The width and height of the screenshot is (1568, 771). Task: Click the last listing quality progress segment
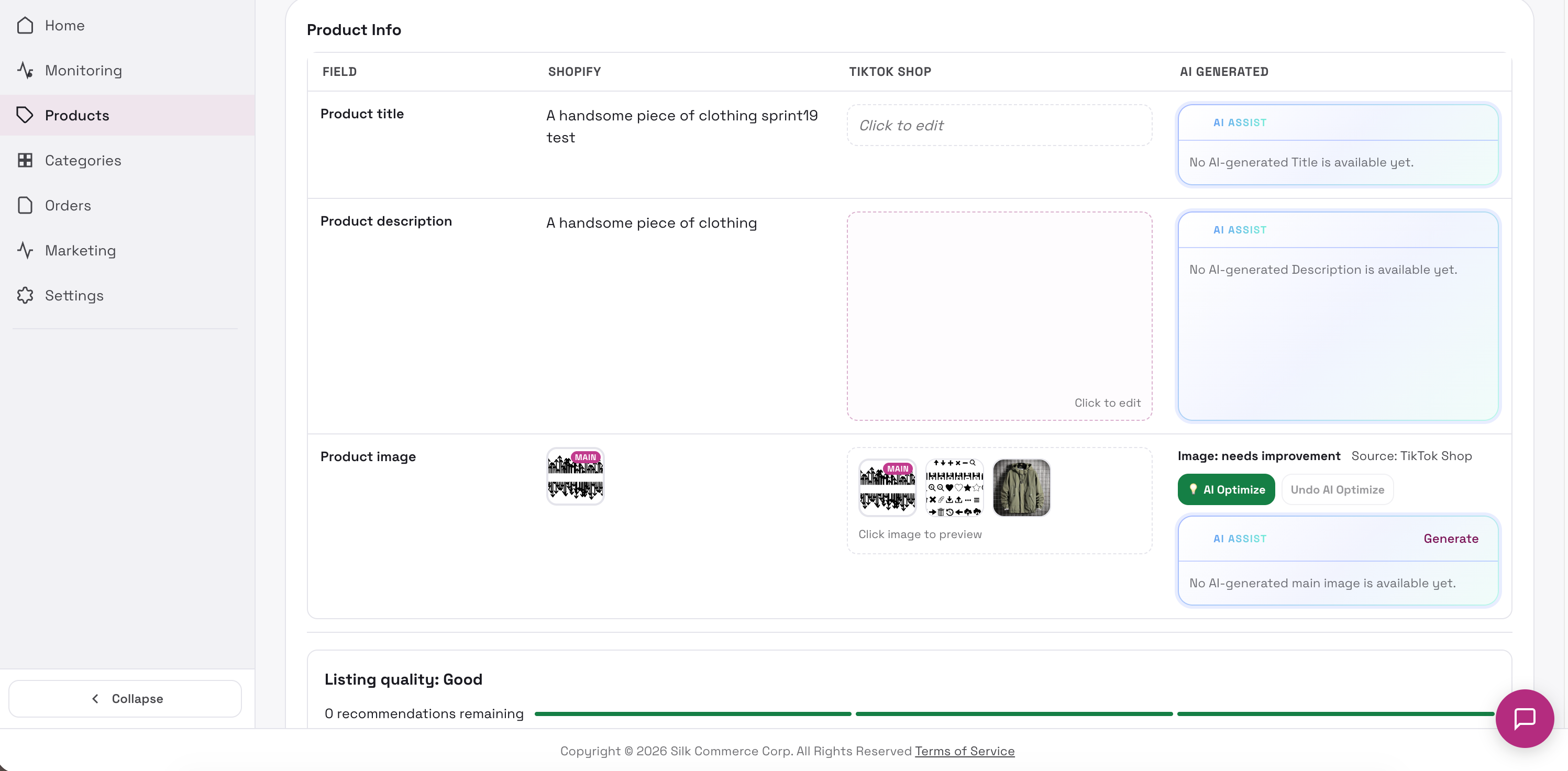point(1335,714)
